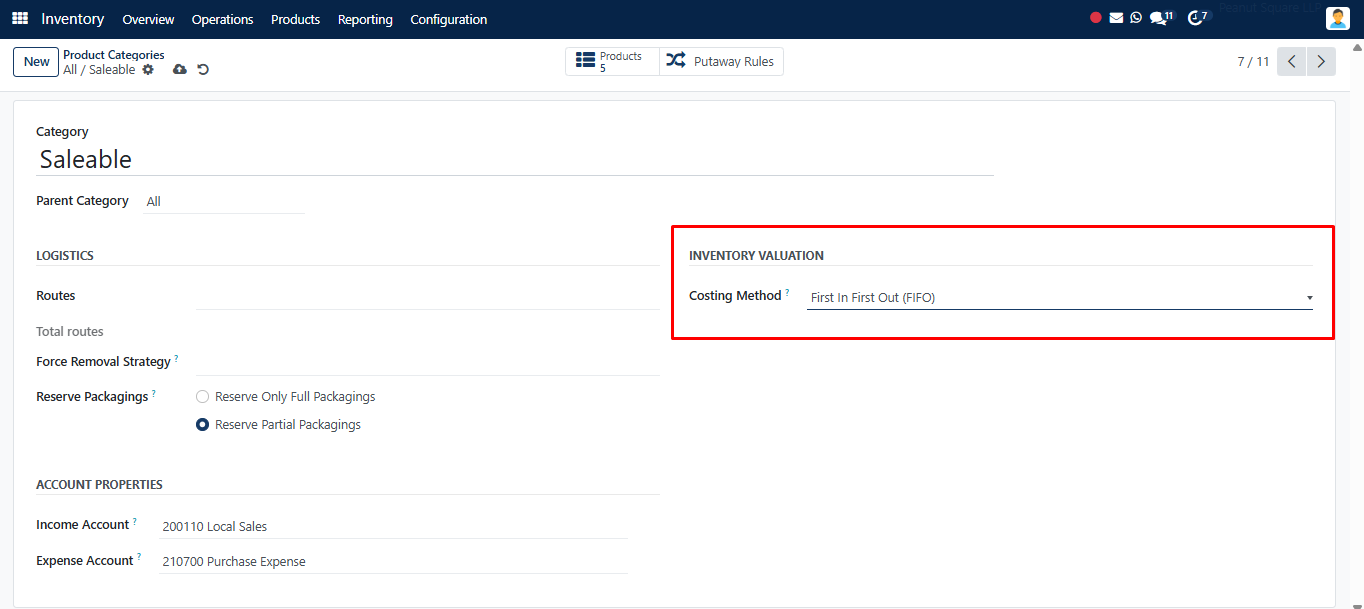Click the All / Saleable breadcrumb text
Screen dimensions: 1364x609
point(99,70)
